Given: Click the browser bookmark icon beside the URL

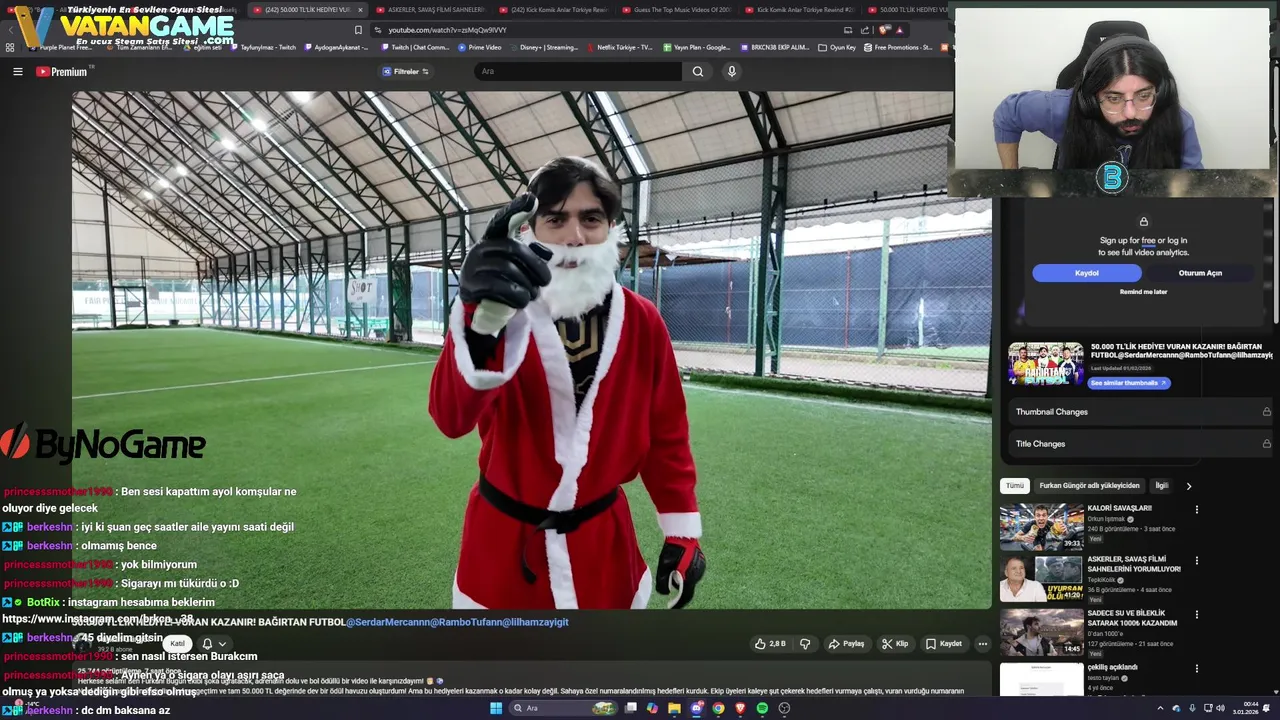Looking at the screenshot, I should click(358, 30).
